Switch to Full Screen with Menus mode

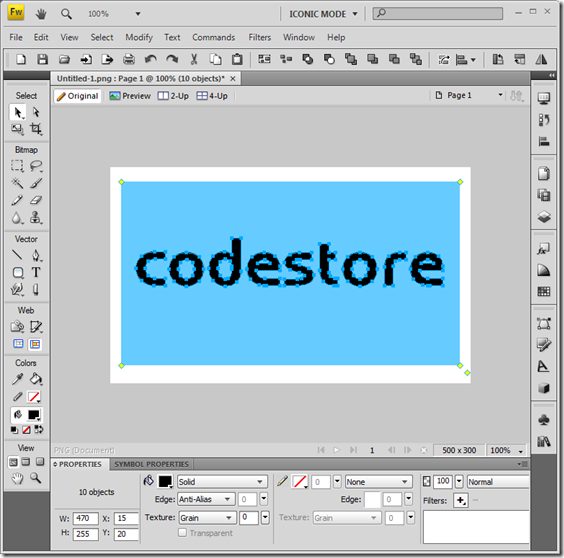coord(26,462)
